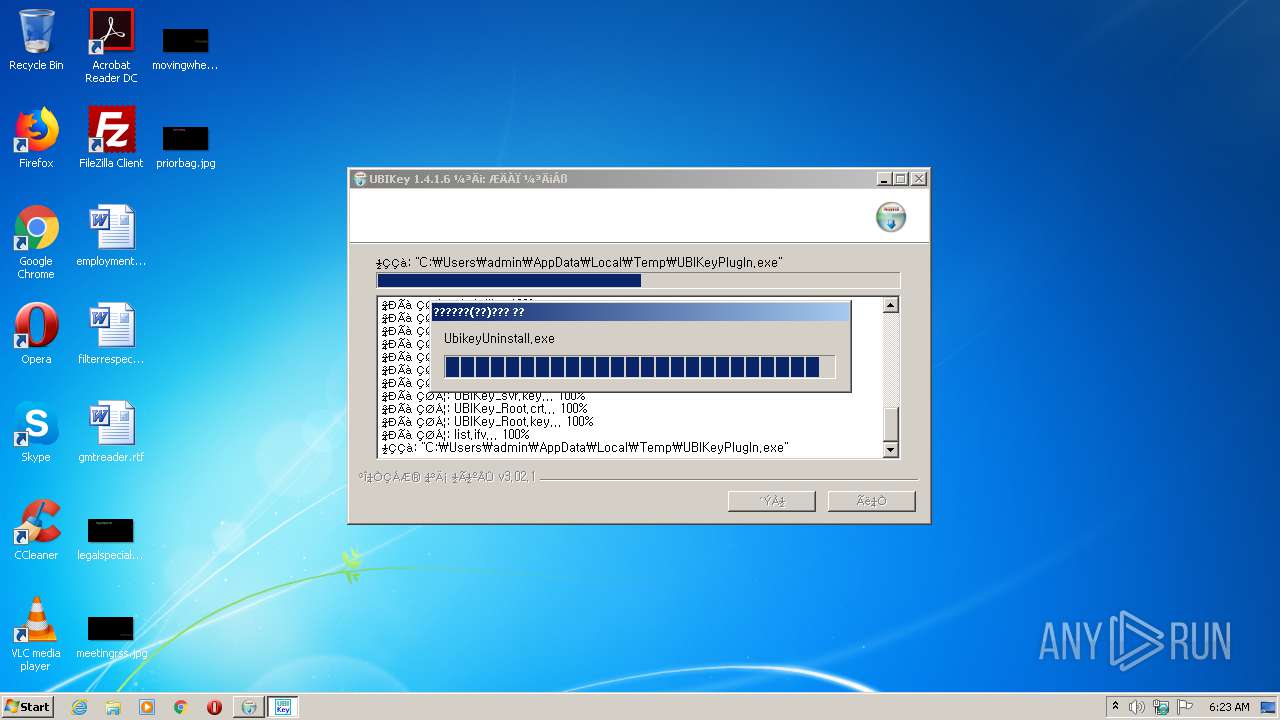Viewport: 1280px width, 720px height.
Task: Select the legalspecial... desktop file
Action: (x=111, y=538)
